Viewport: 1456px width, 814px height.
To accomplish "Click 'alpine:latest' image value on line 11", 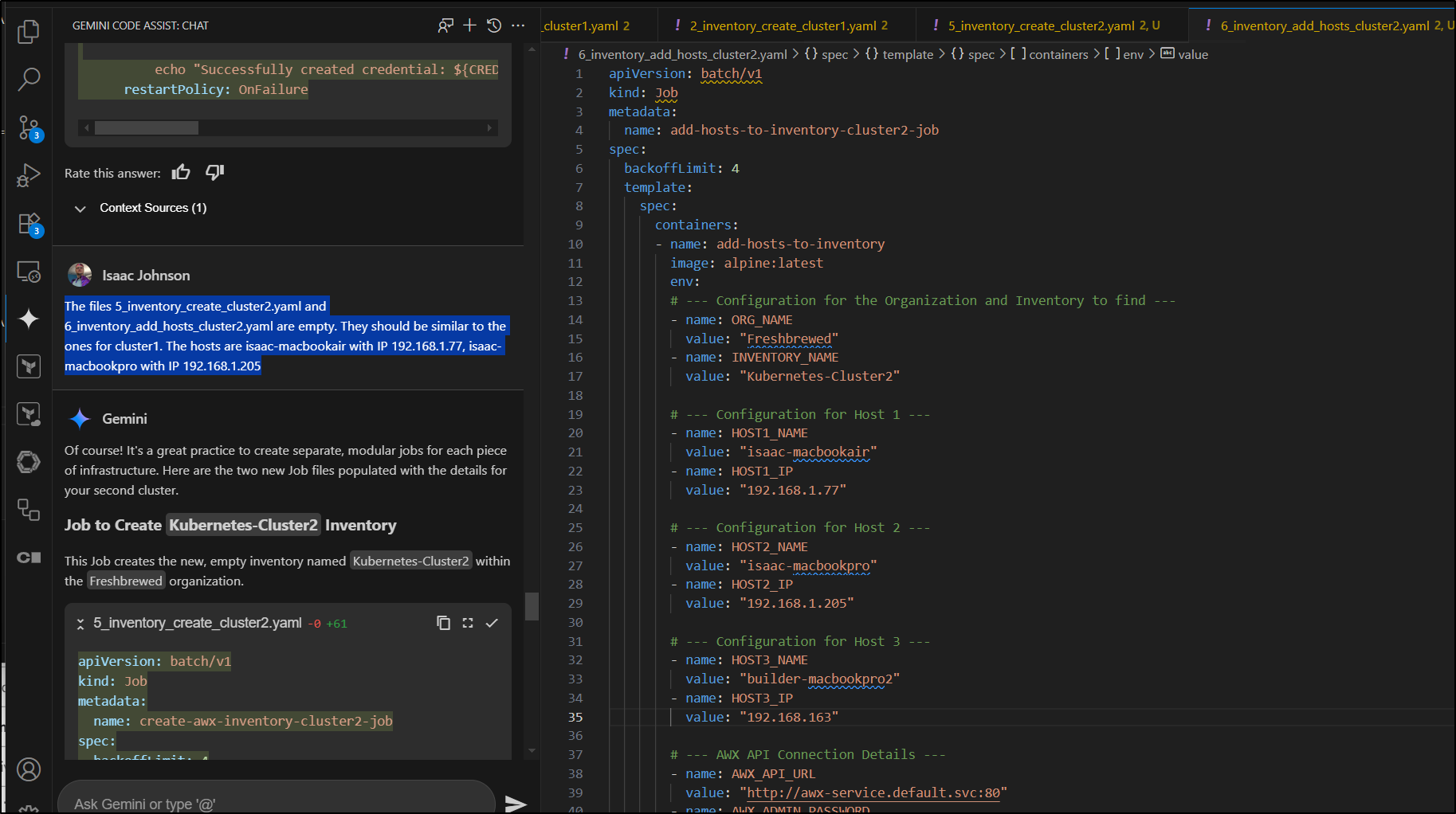I will tap(773, 263).
